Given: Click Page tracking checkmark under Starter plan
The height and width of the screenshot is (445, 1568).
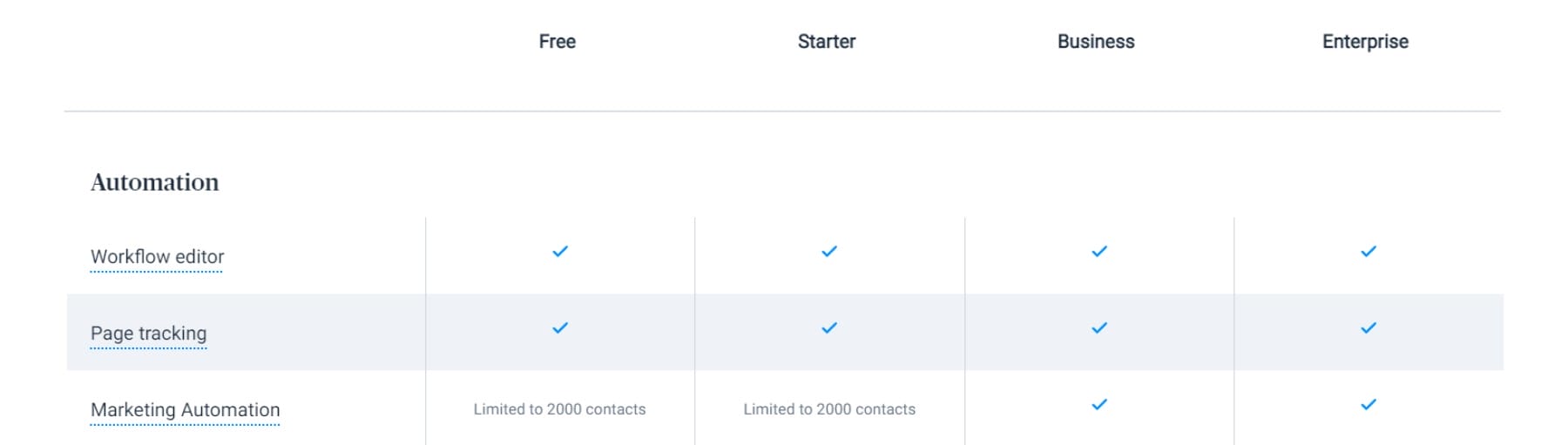Looking at the screenshot, I should (x=829, y=328).
